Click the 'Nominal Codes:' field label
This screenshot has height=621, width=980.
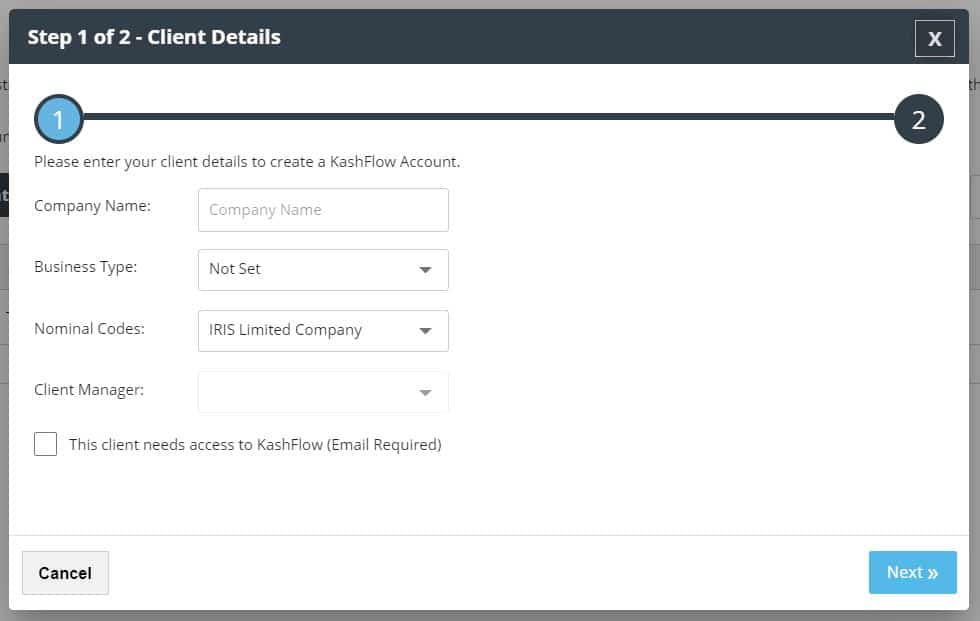pos(89,328)
